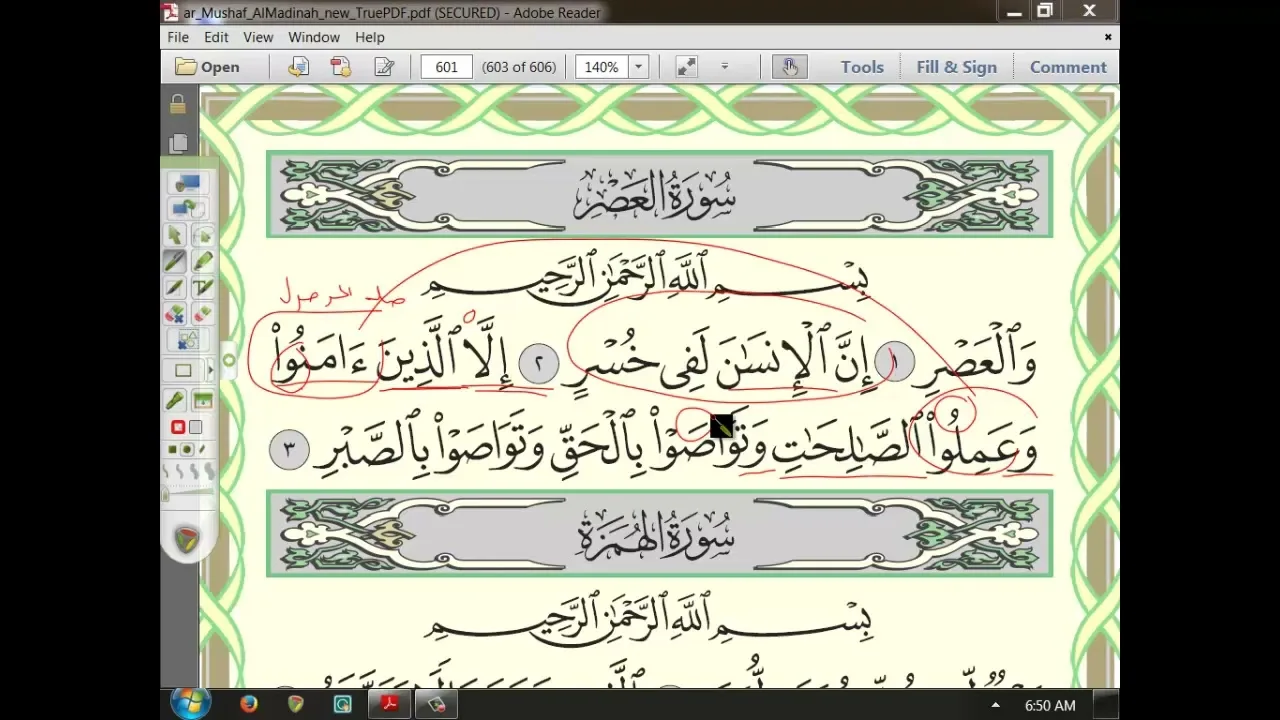Toggle the screen monitor icon in pen toolbar

[187, 183]
